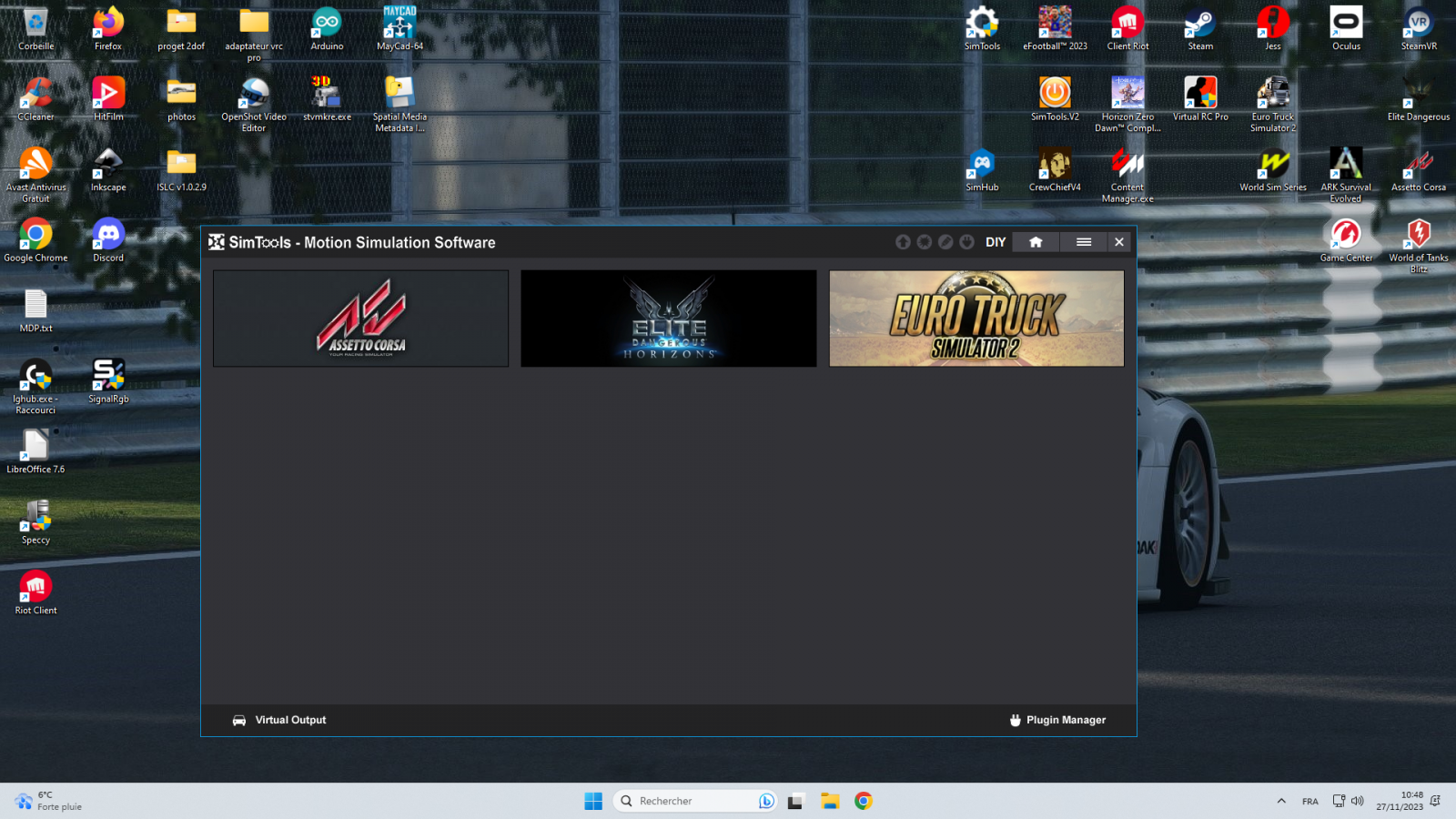Open Assetto Corsa desktop shortcut
Screen dimensions: 1456x819
pyautogui.click(x=1419, y=169)
